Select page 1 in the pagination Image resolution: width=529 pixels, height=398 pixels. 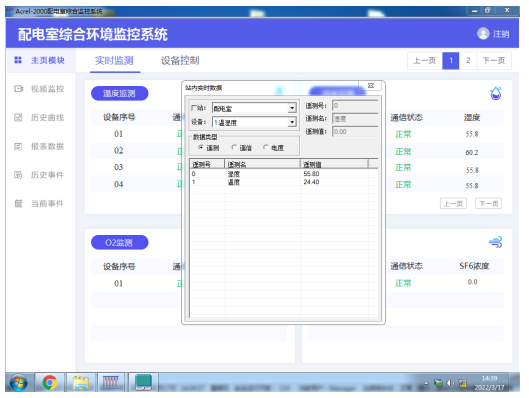tap(451, 61)
